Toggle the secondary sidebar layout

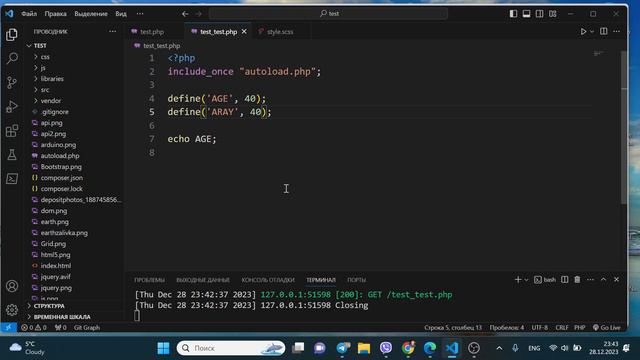tap(540, 13)
